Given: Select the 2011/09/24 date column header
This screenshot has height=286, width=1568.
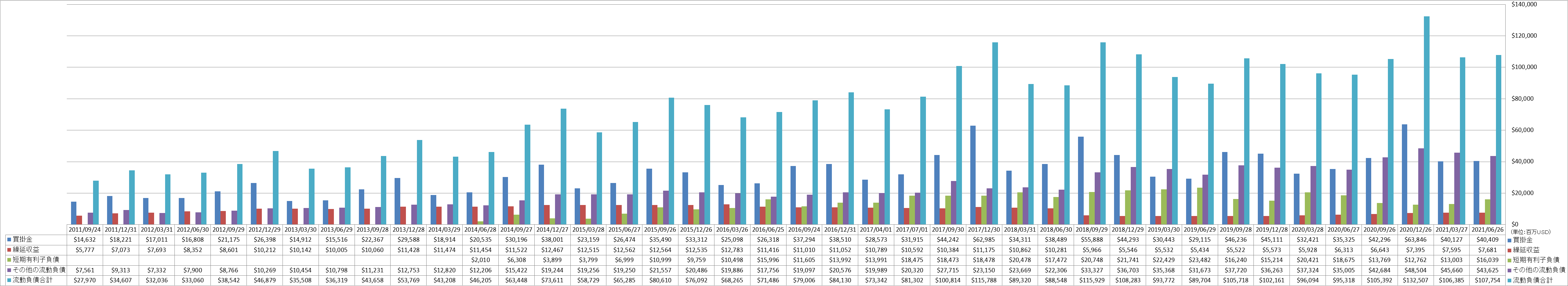Looking at the screenshot, I should (85, 230).
